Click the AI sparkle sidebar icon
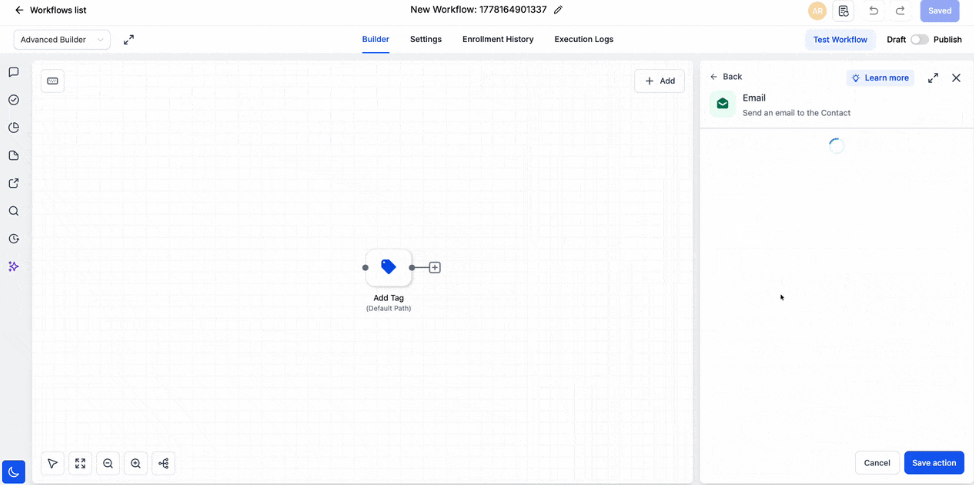The width and height of the screenshot is (974, 485). [x=14, y=266]
